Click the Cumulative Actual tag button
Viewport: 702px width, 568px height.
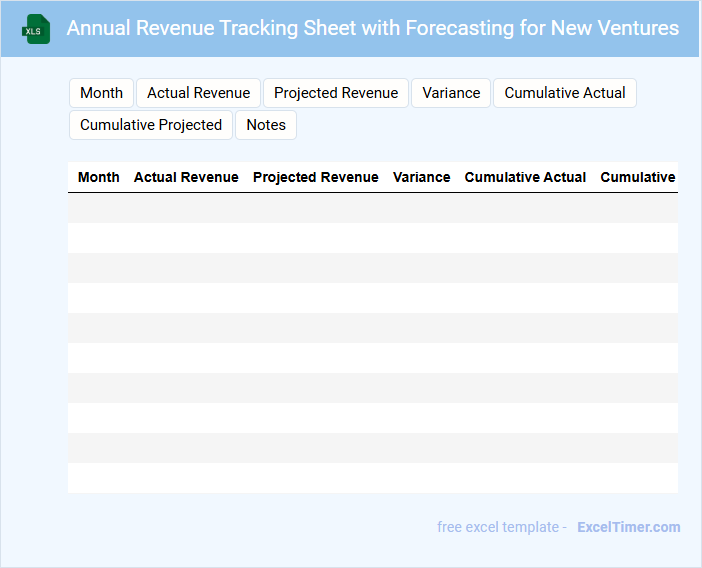click(565, 93)
